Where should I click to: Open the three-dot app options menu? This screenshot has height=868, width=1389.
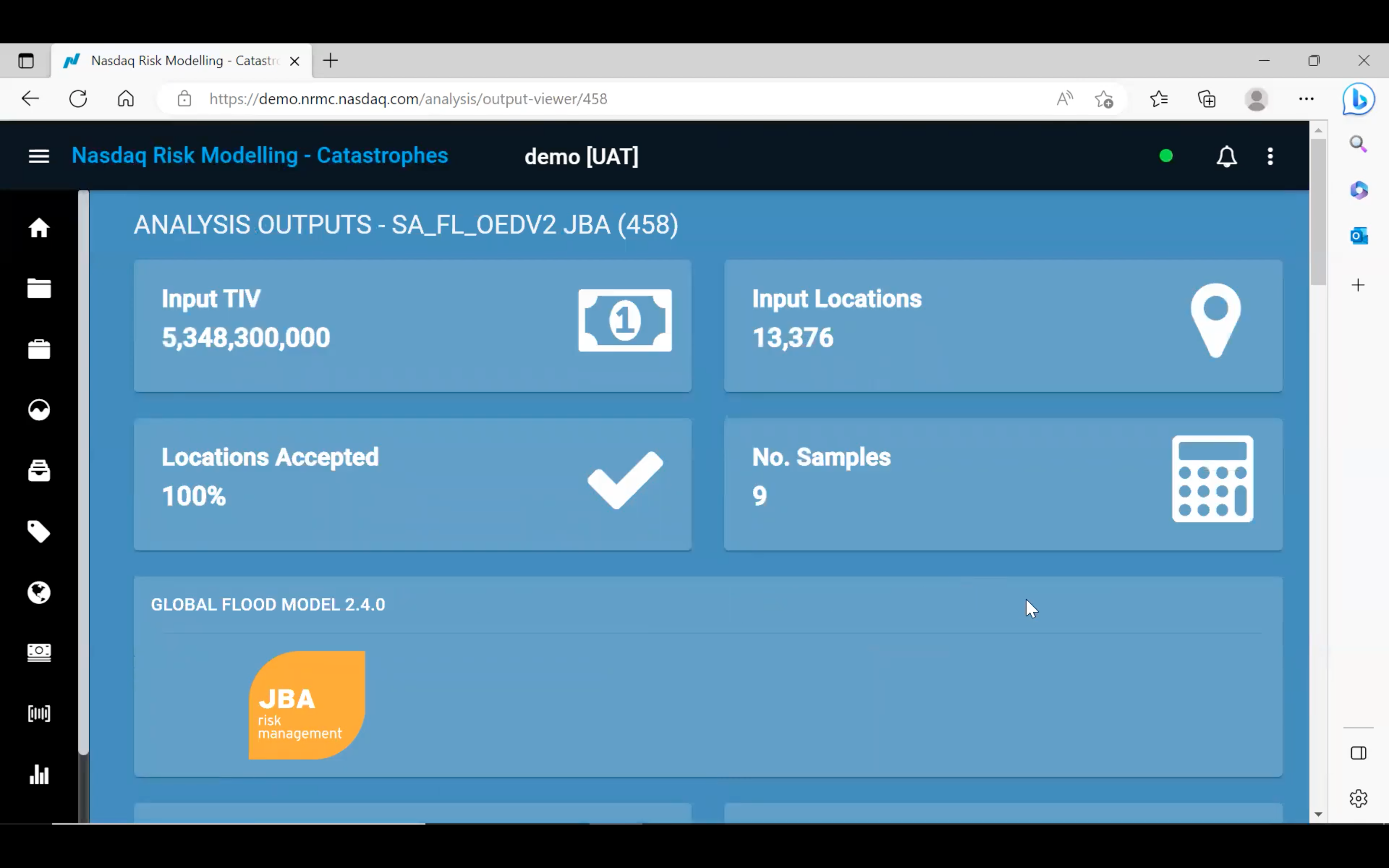pos(1270,156)
